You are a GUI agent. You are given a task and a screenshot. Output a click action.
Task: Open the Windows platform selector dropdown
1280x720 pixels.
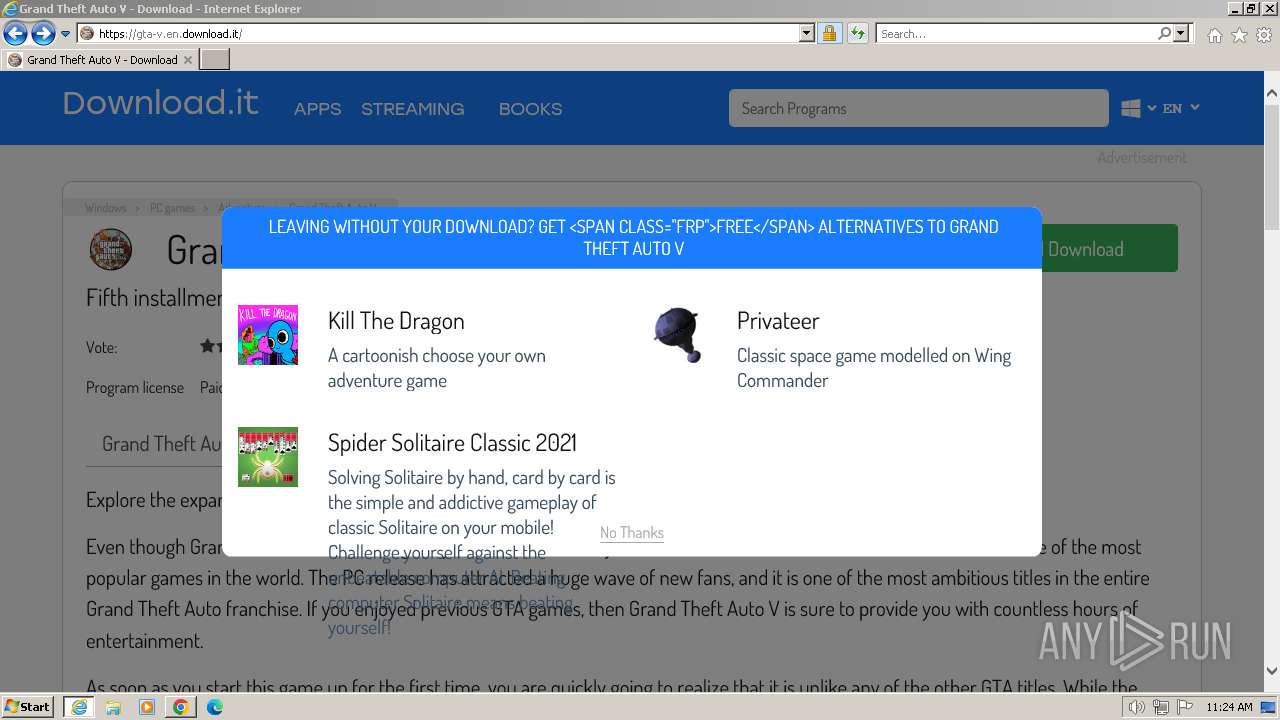tap(1138, 108)
